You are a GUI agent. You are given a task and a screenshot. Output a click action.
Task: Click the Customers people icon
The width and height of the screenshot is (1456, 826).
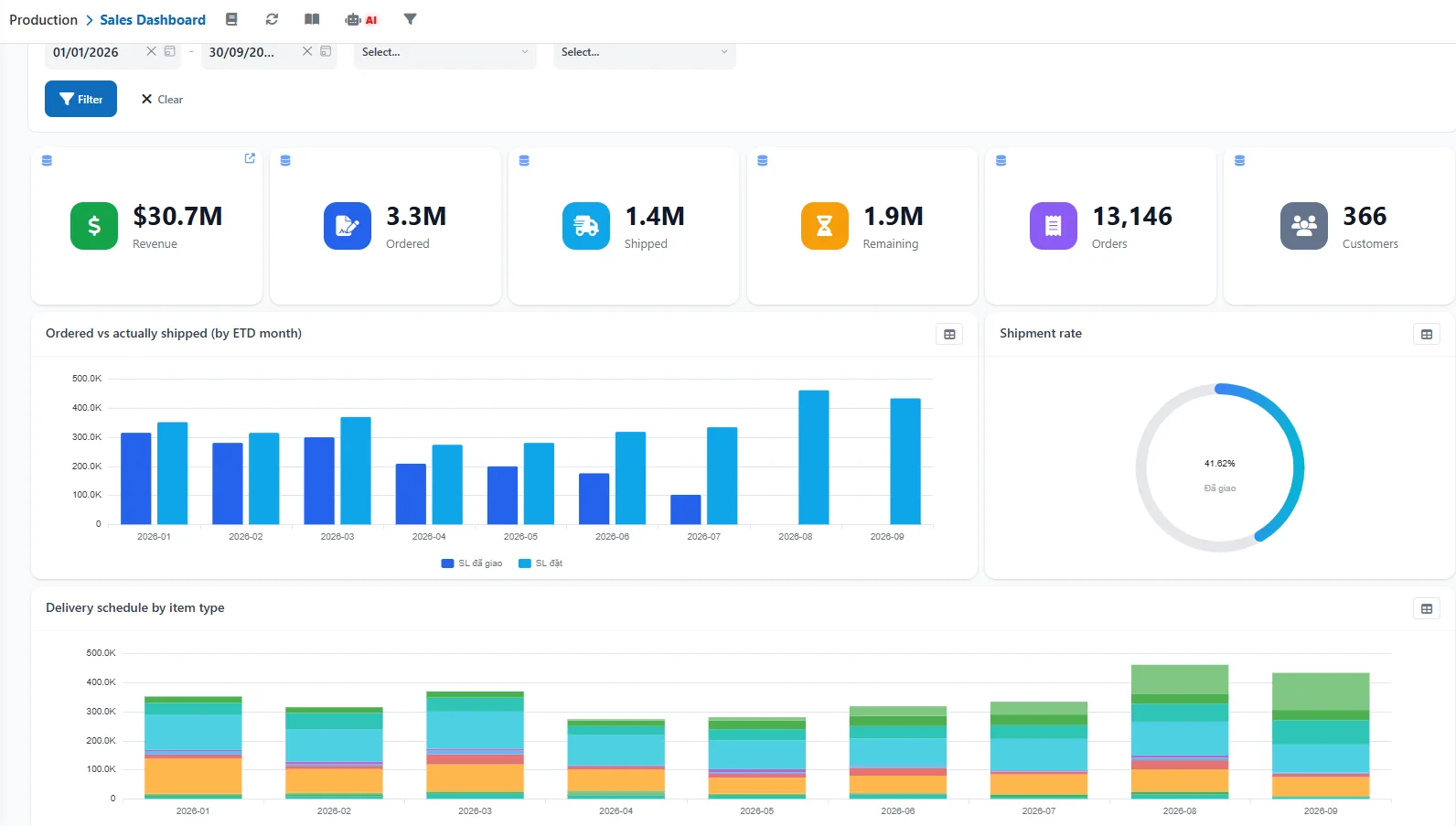1304,226
